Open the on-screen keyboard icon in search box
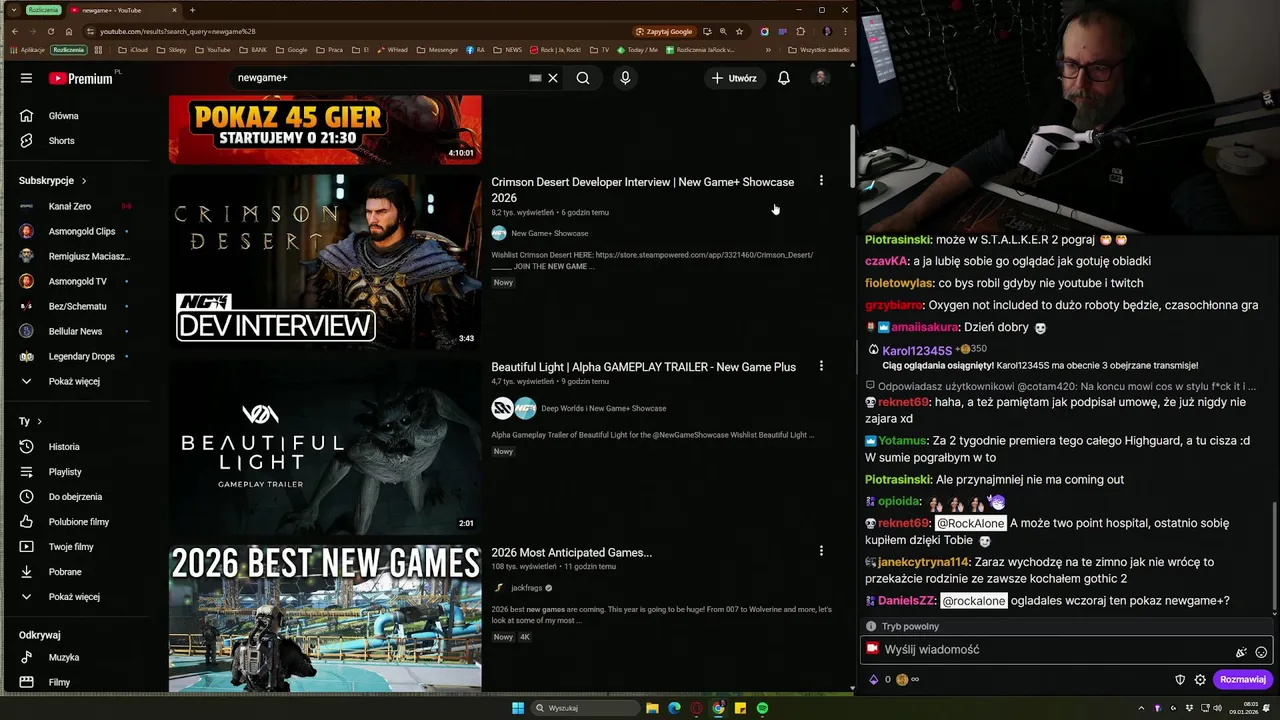 535,78
